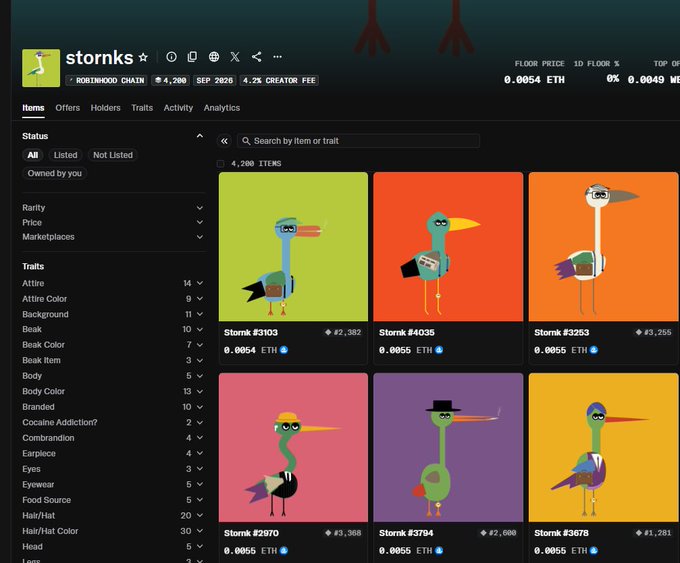The image size is (680, 563).
Task: Open Stornk #3678 title link
Action: coord(561,533)
